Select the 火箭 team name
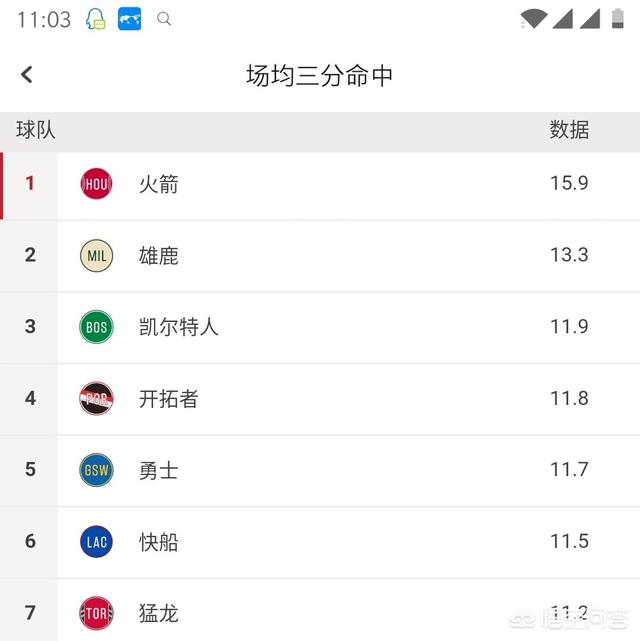This screenshot has height=641, width=640. tap(159, 184)
